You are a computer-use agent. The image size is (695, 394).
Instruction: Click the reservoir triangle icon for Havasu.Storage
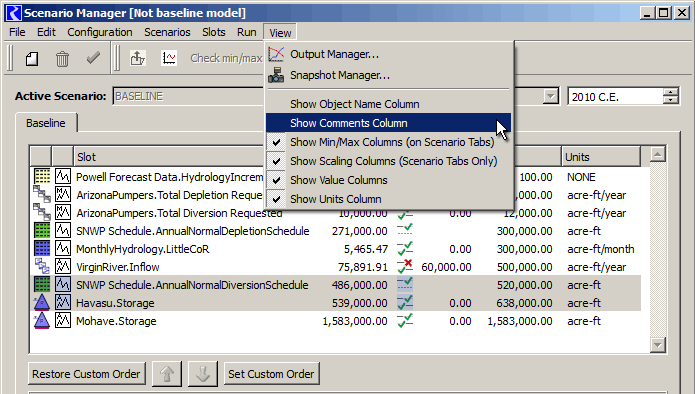(x=42, y=302)
